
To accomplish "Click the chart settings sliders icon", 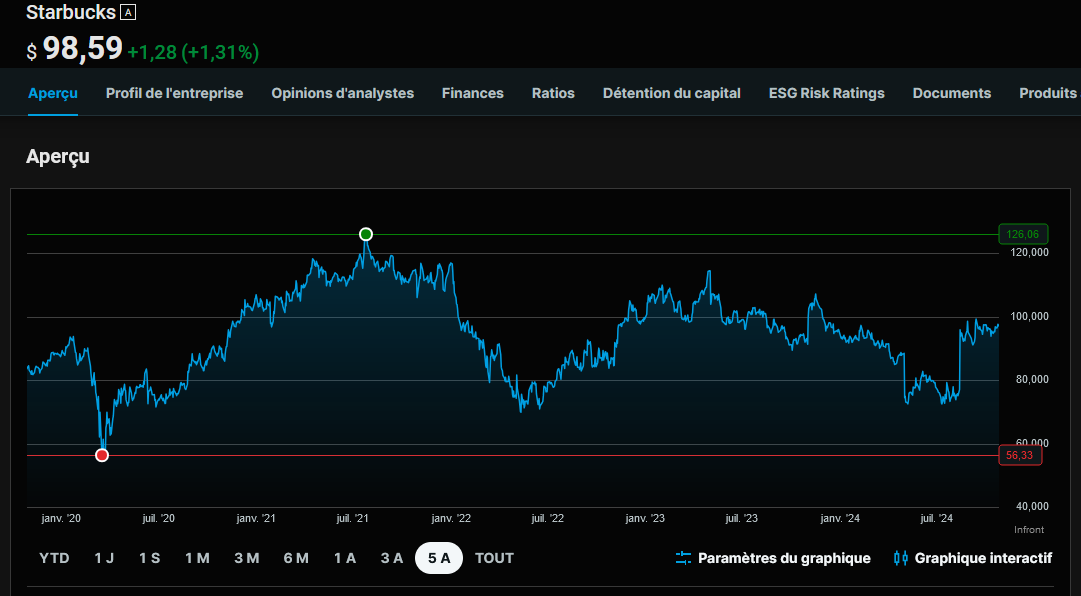I will pyautogui.click(x=683, y=558).
